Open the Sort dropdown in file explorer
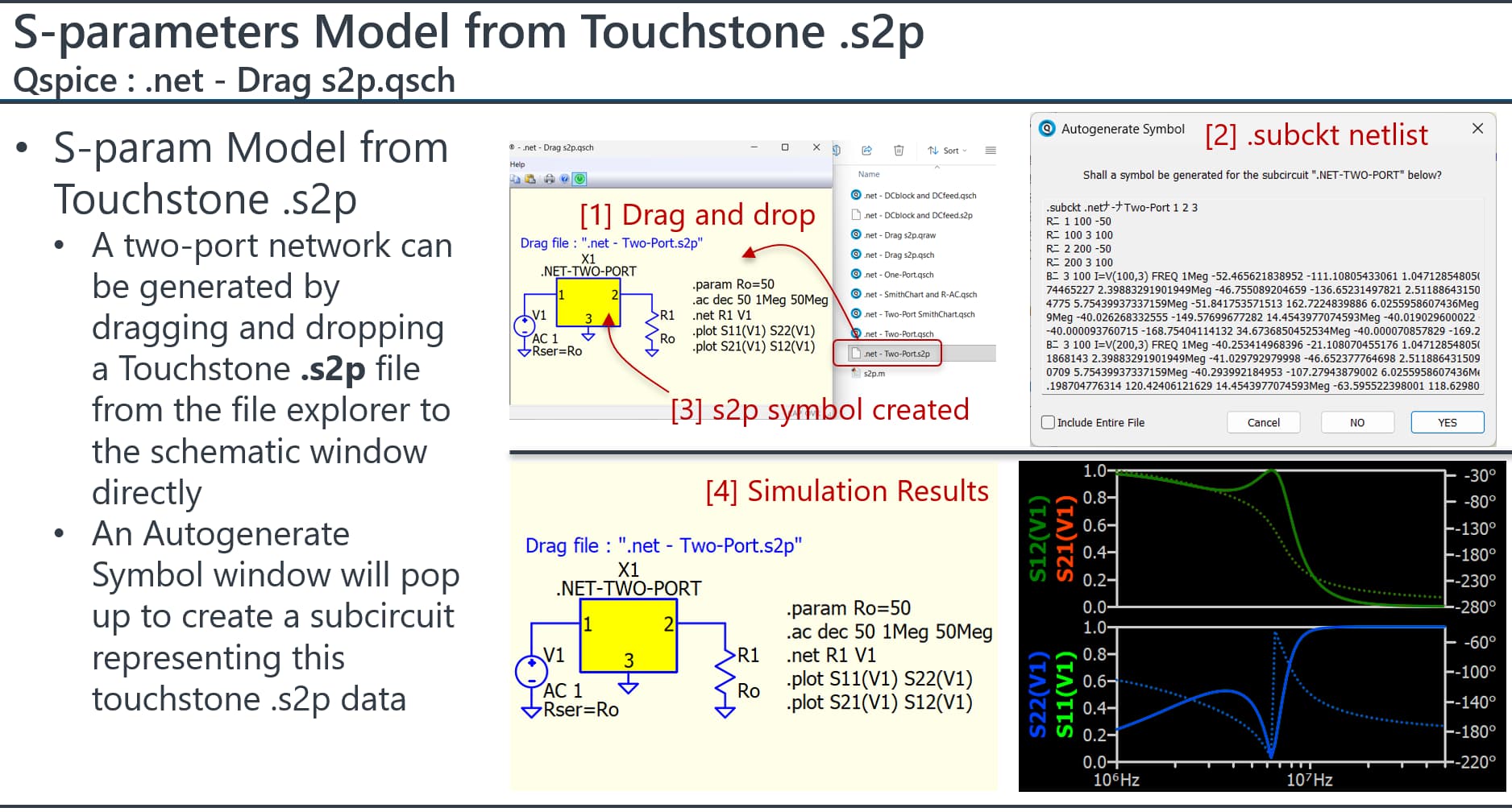Screen dimensions: 1512x812 tap(947, 151)
